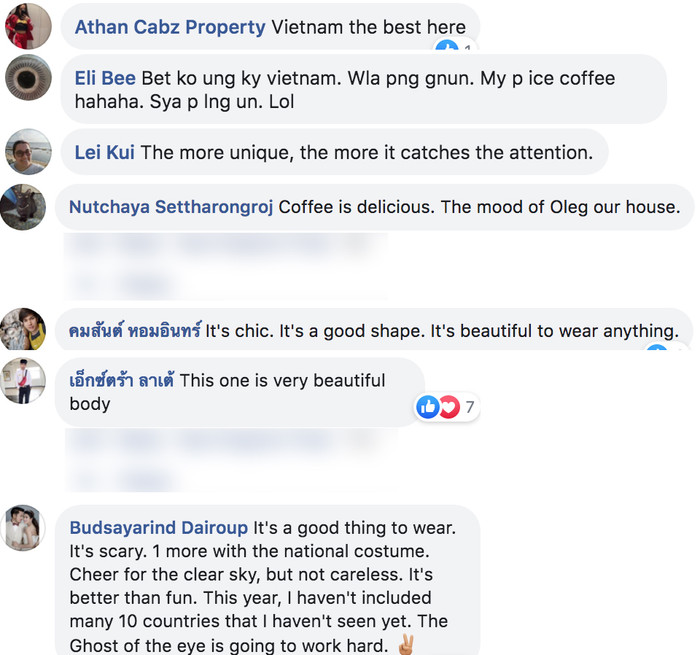Go to Nutchaya Settharongroj's profile via name
Viewport: 700px width, 655px height.
171,207
